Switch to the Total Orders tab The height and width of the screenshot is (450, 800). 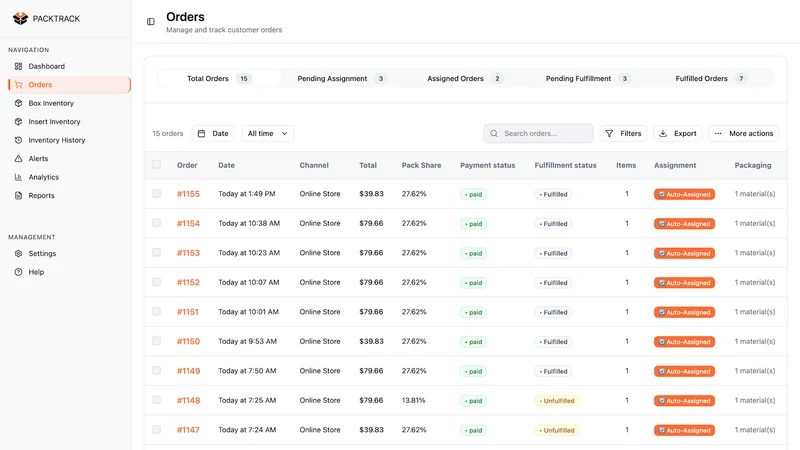click(x=219, y=79)
